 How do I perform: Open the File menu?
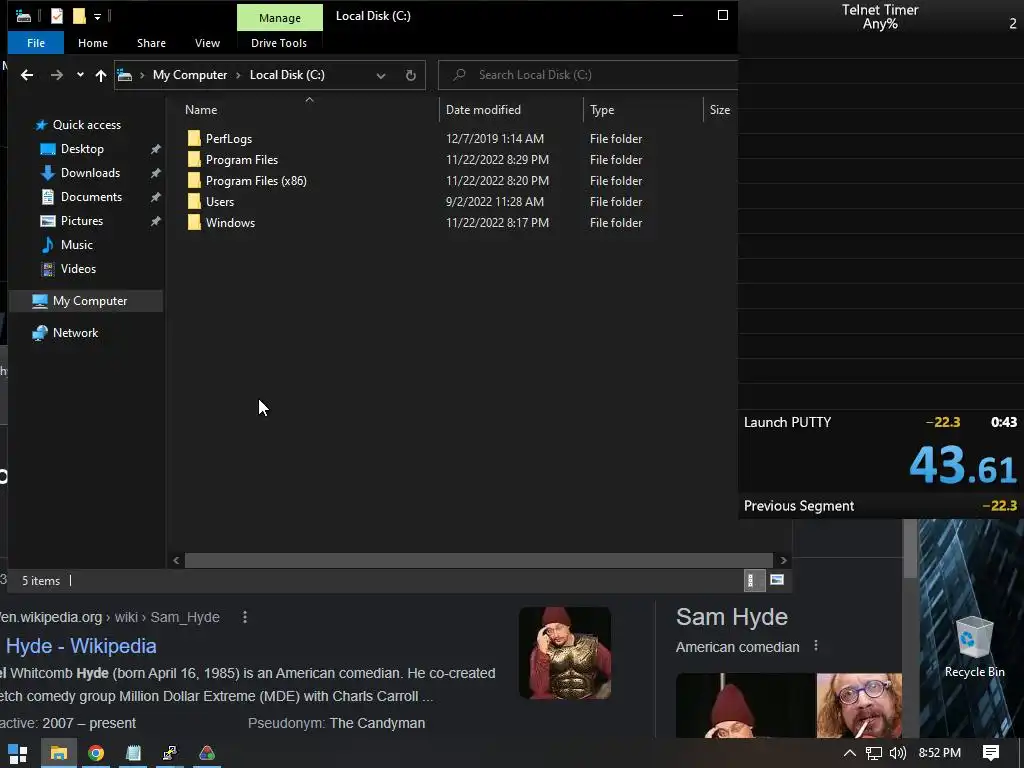click(36, 43)
